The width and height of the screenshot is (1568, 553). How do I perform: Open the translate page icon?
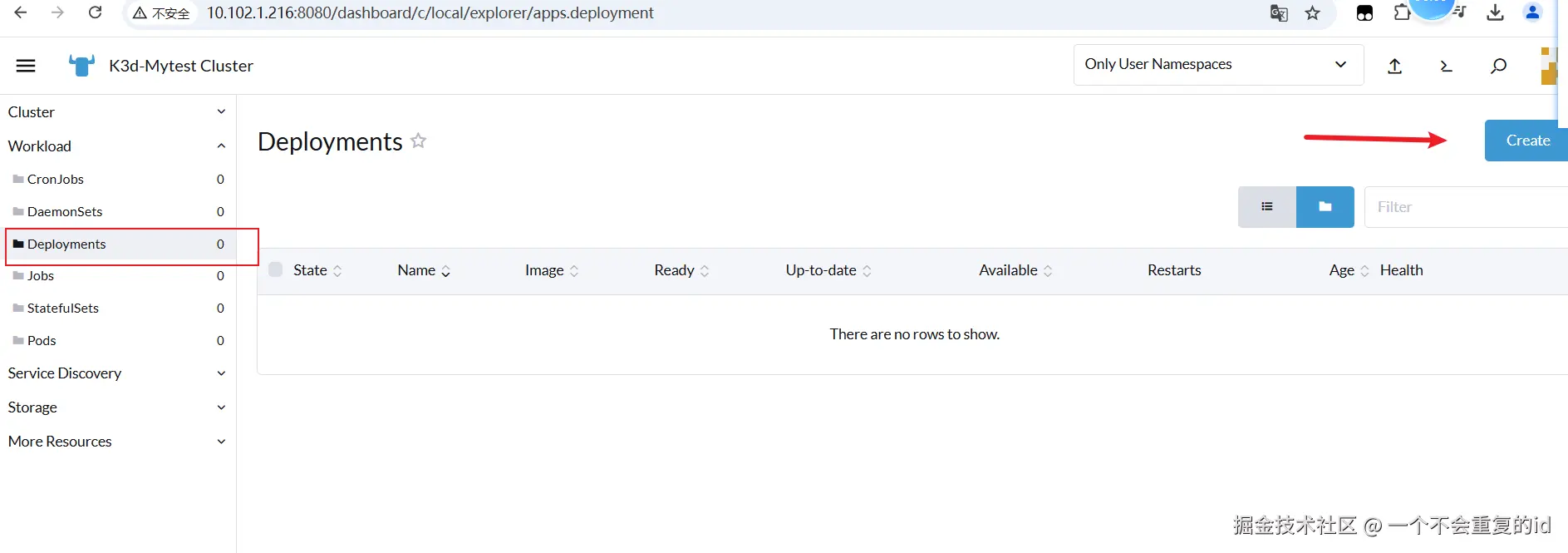tap(1279, 13)
